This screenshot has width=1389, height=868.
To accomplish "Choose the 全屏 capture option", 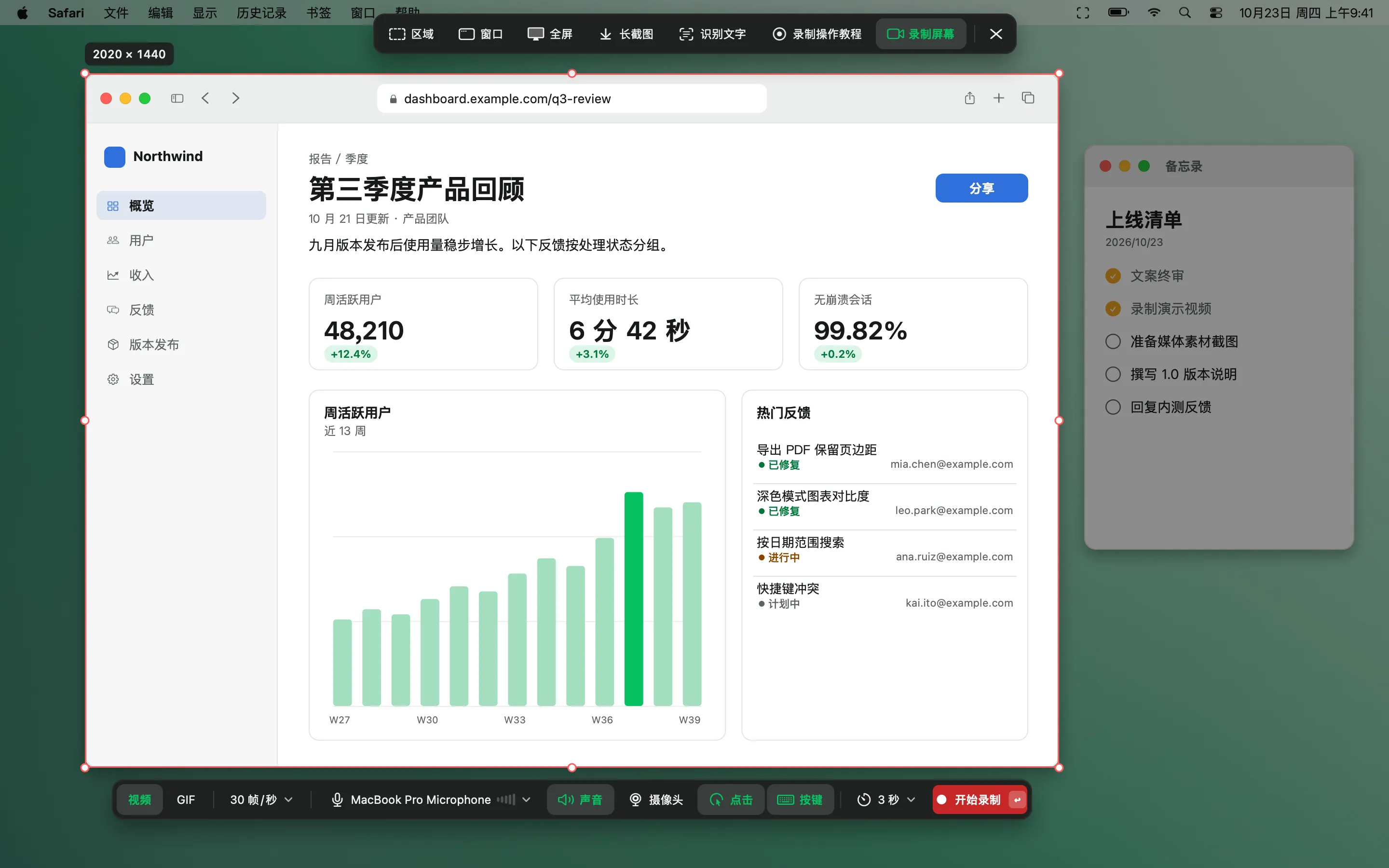I will click(550, 34).
